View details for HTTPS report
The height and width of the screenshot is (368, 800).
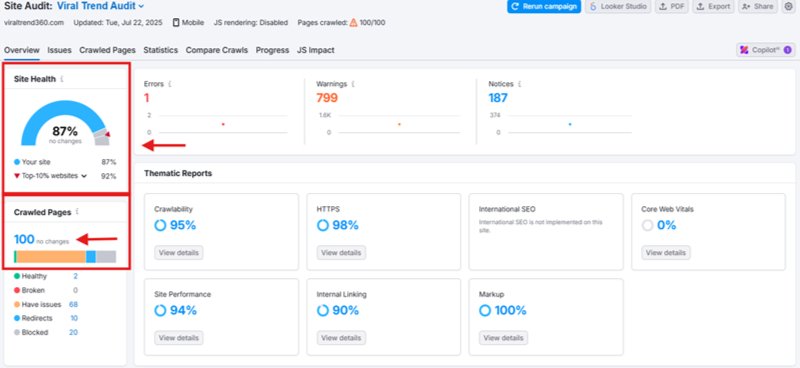tap(341, 253)
